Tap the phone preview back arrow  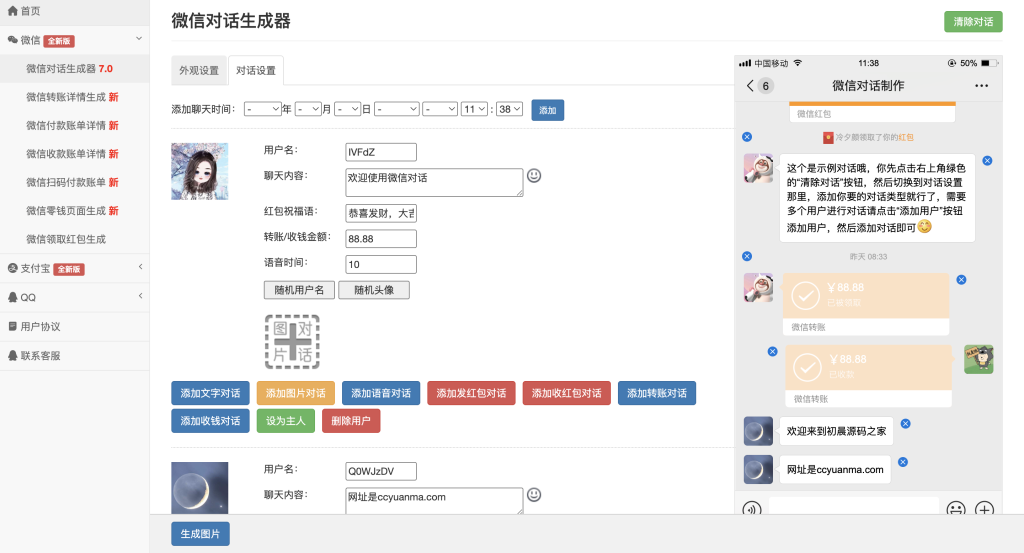pyautogui.click(x=751, y=86)
